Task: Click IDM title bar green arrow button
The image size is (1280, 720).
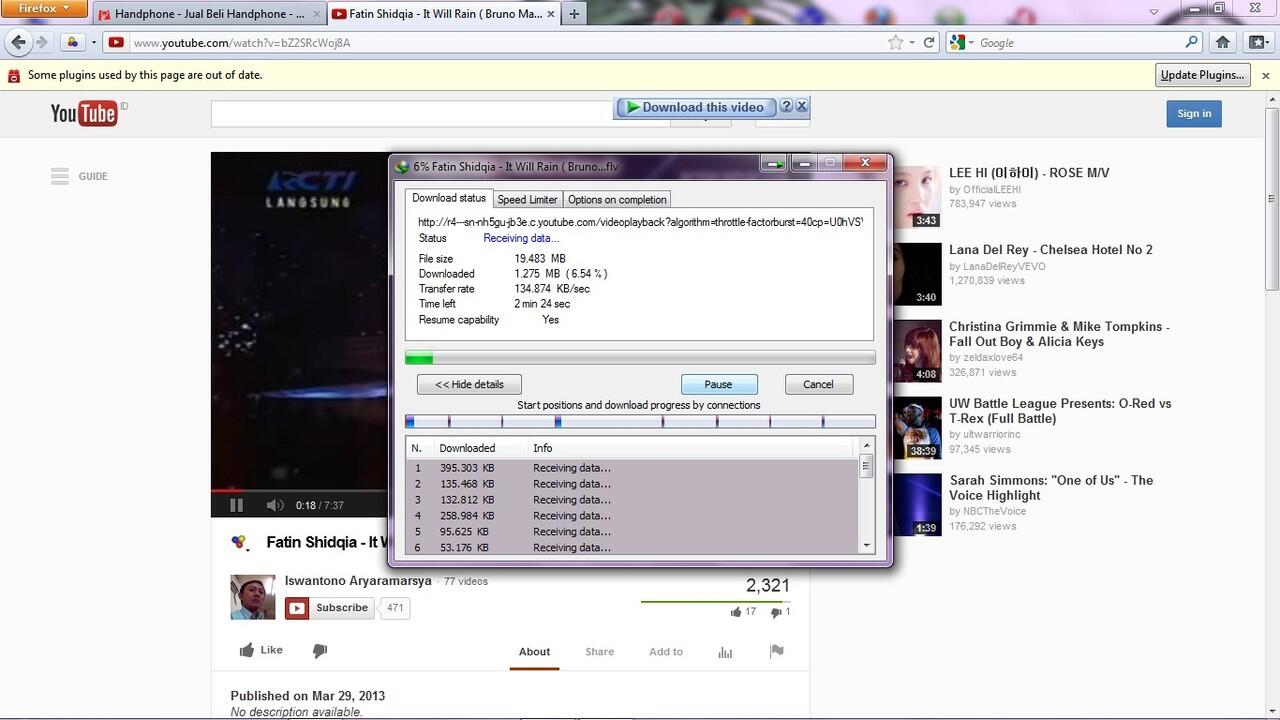Action: pos(774,163)
